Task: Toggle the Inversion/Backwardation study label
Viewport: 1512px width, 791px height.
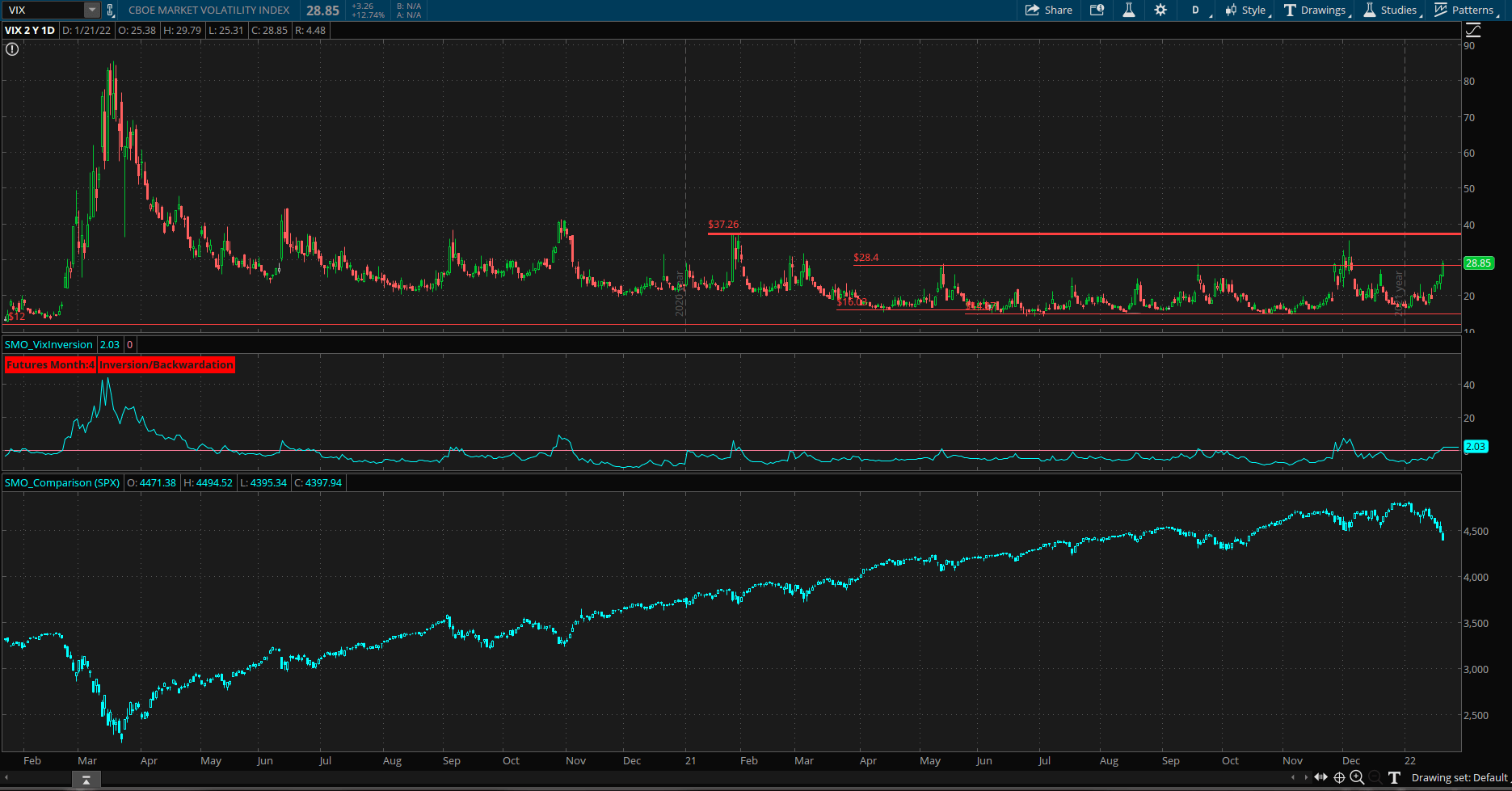Action: tap(166, 364)
